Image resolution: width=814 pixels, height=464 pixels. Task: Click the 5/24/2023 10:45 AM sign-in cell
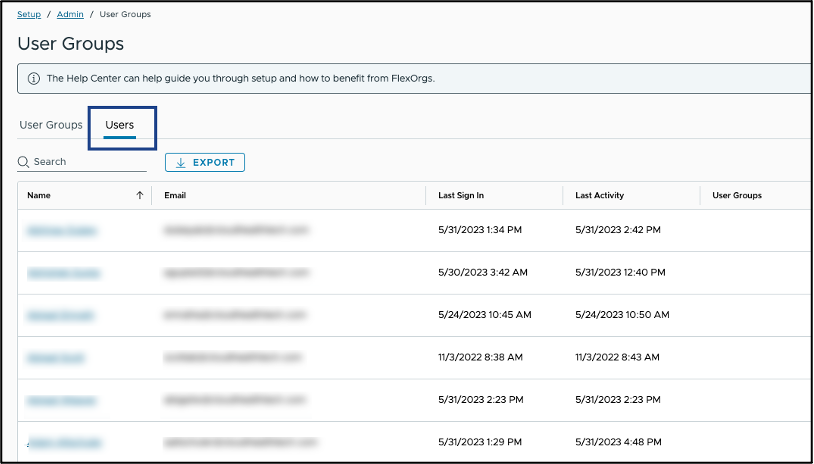coord(485,315)
